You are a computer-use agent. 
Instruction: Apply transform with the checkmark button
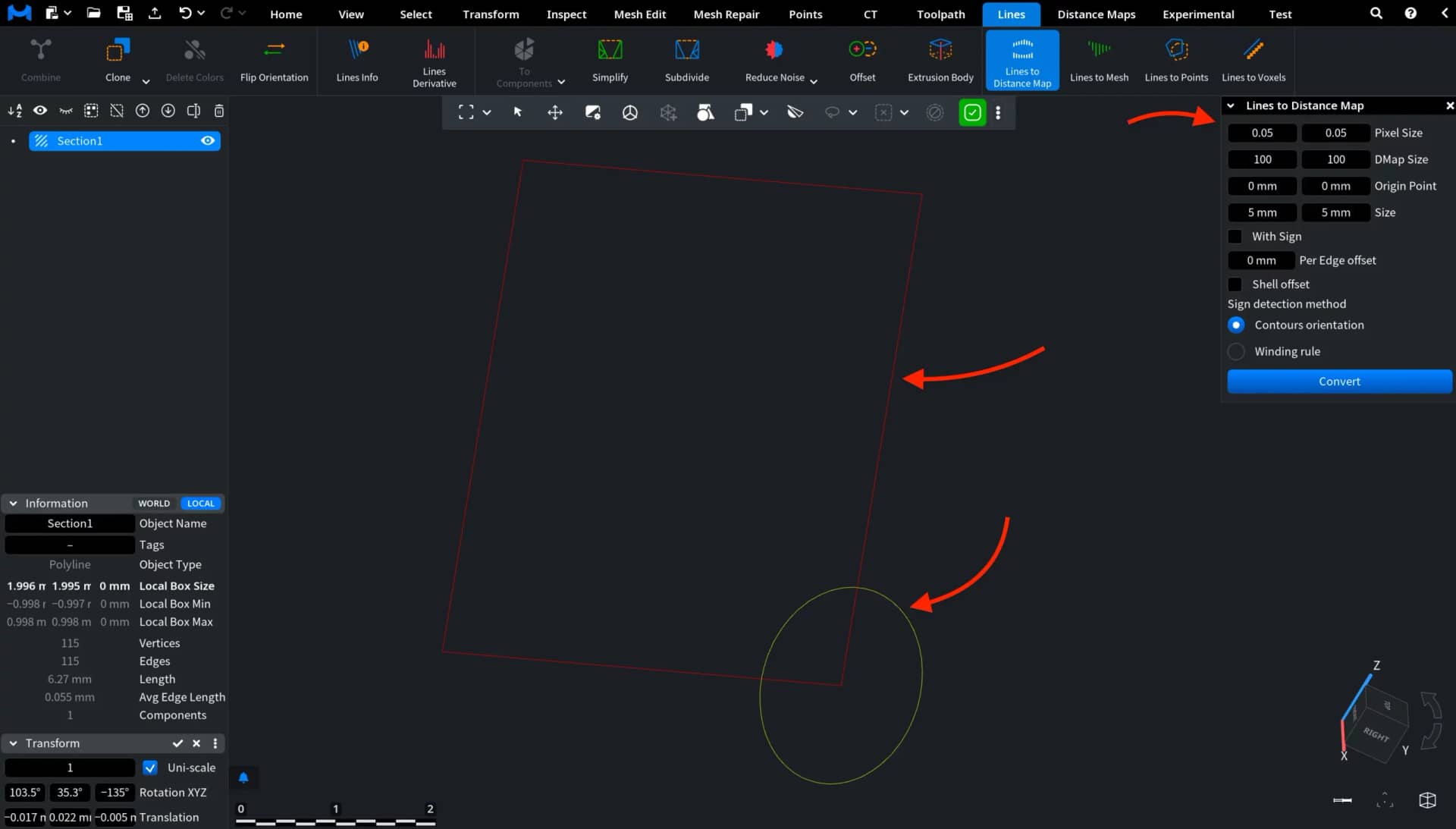(x=177, y=743)
